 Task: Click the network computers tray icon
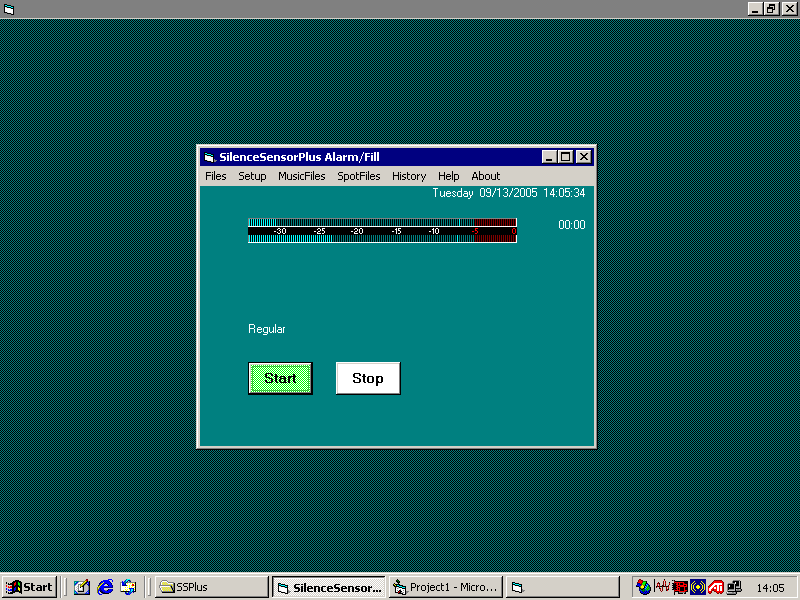[734, 587]
